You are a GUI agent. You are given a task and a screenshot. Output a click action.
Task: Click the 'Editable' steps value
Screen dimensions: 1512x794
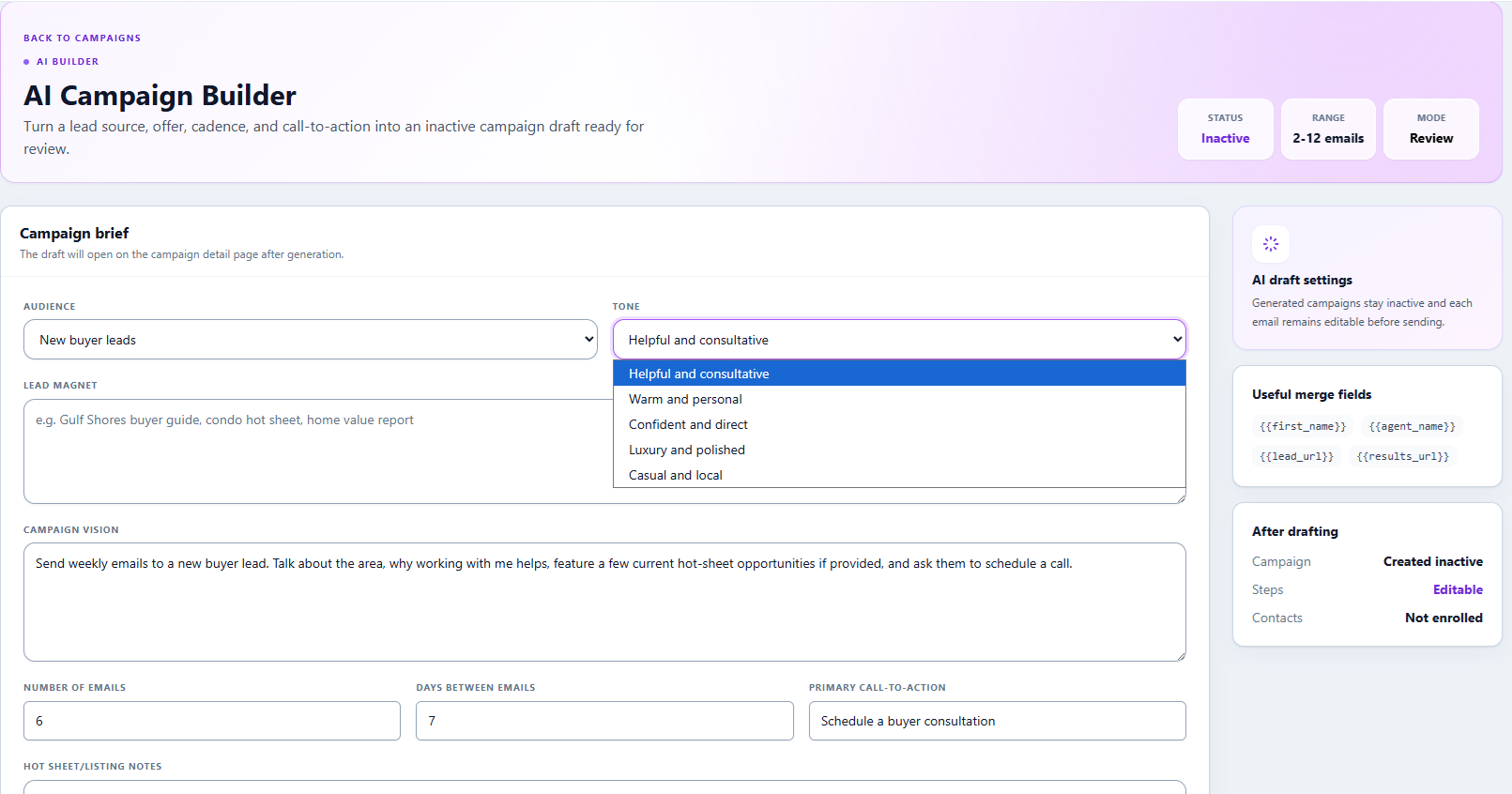[1458, 589]
